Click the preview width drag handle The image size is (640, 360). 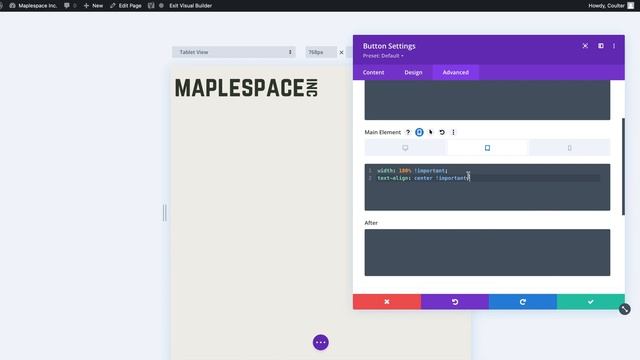[164, 213]
